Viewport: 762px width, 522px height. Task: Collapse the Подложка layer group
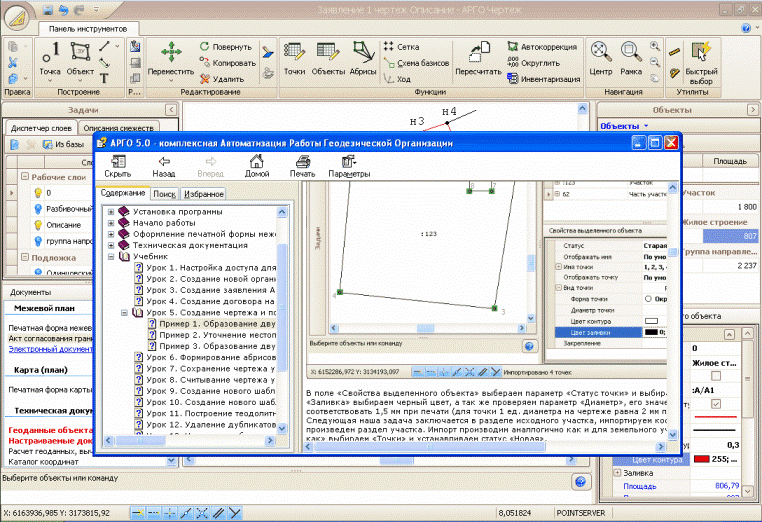click(25, 258)
